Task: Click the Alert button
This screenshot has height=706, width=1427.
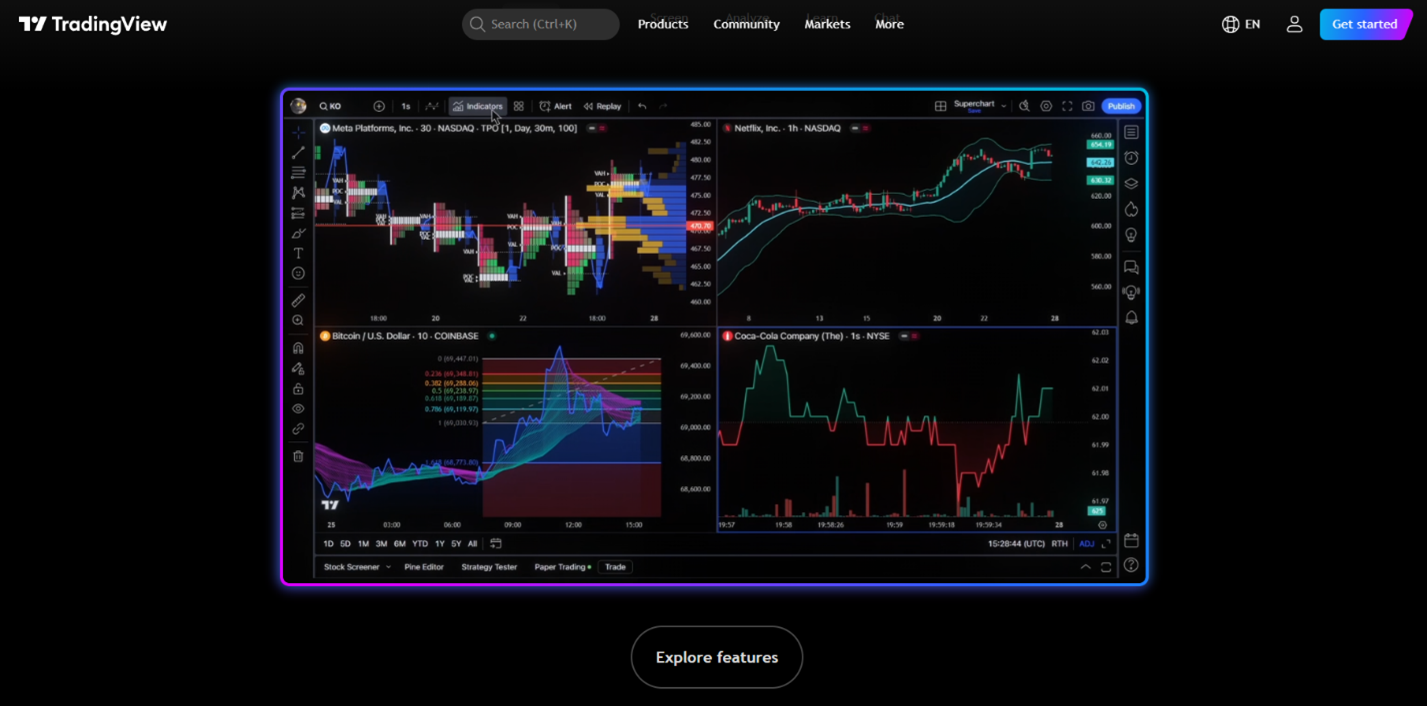Action: pyautogui.click(x=556, y=106)
